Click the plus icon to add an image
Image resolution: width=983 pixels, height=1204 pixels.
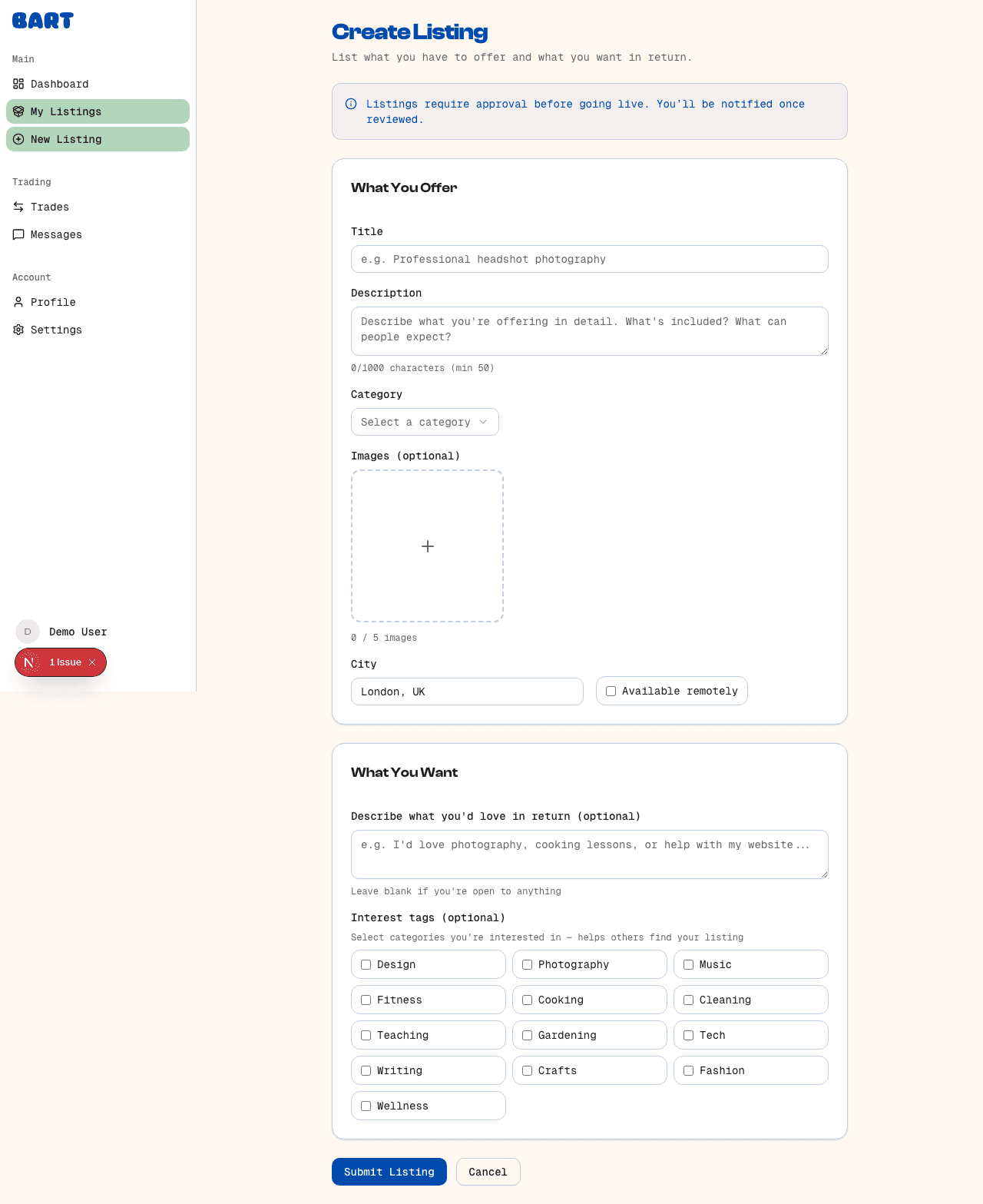(x=427, y=546)
